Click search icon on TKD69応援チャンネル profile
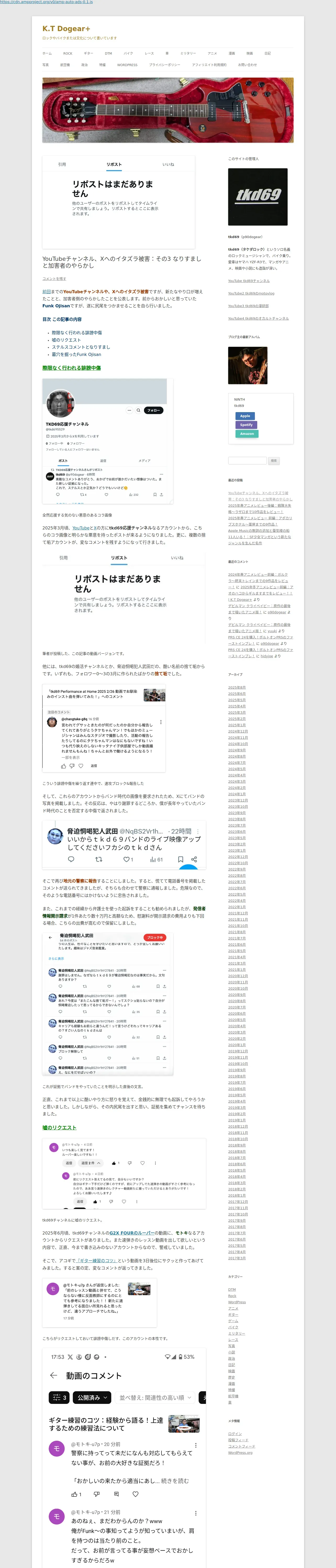The image size is (336, 1568). (138, 410)
